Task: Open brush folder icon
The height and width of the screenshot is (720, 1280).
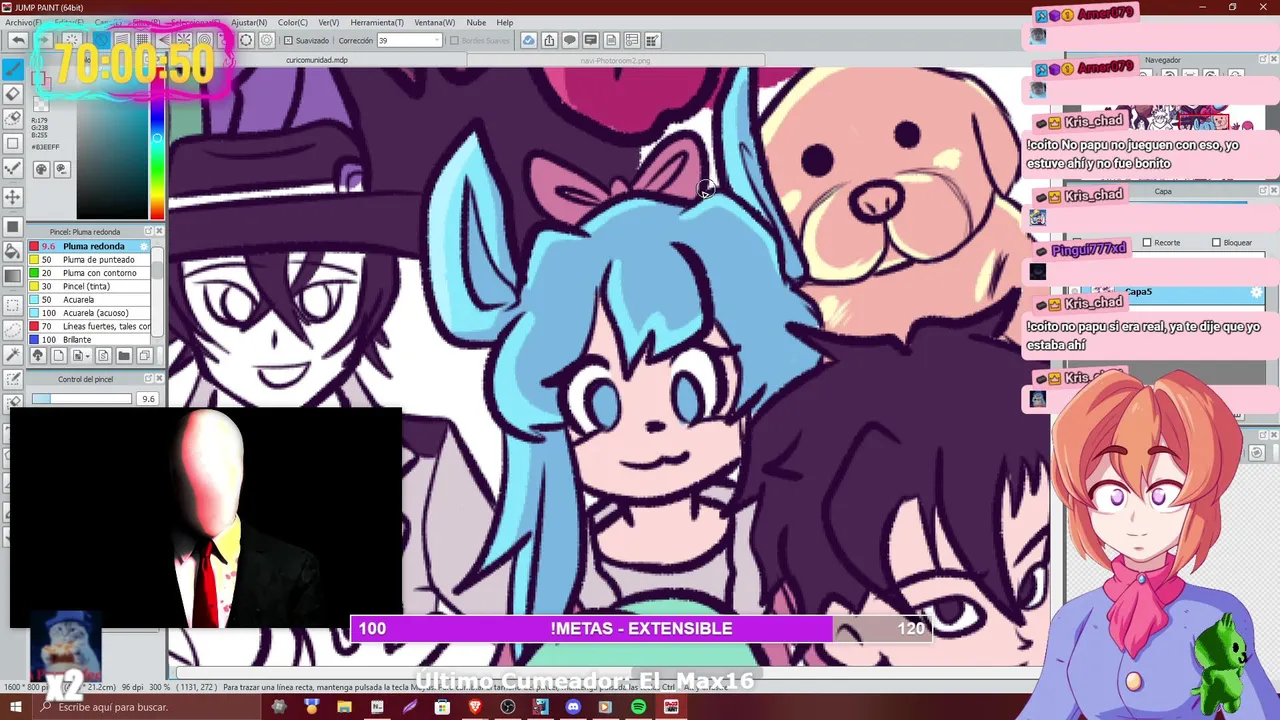Action: (x=124, y=356)
